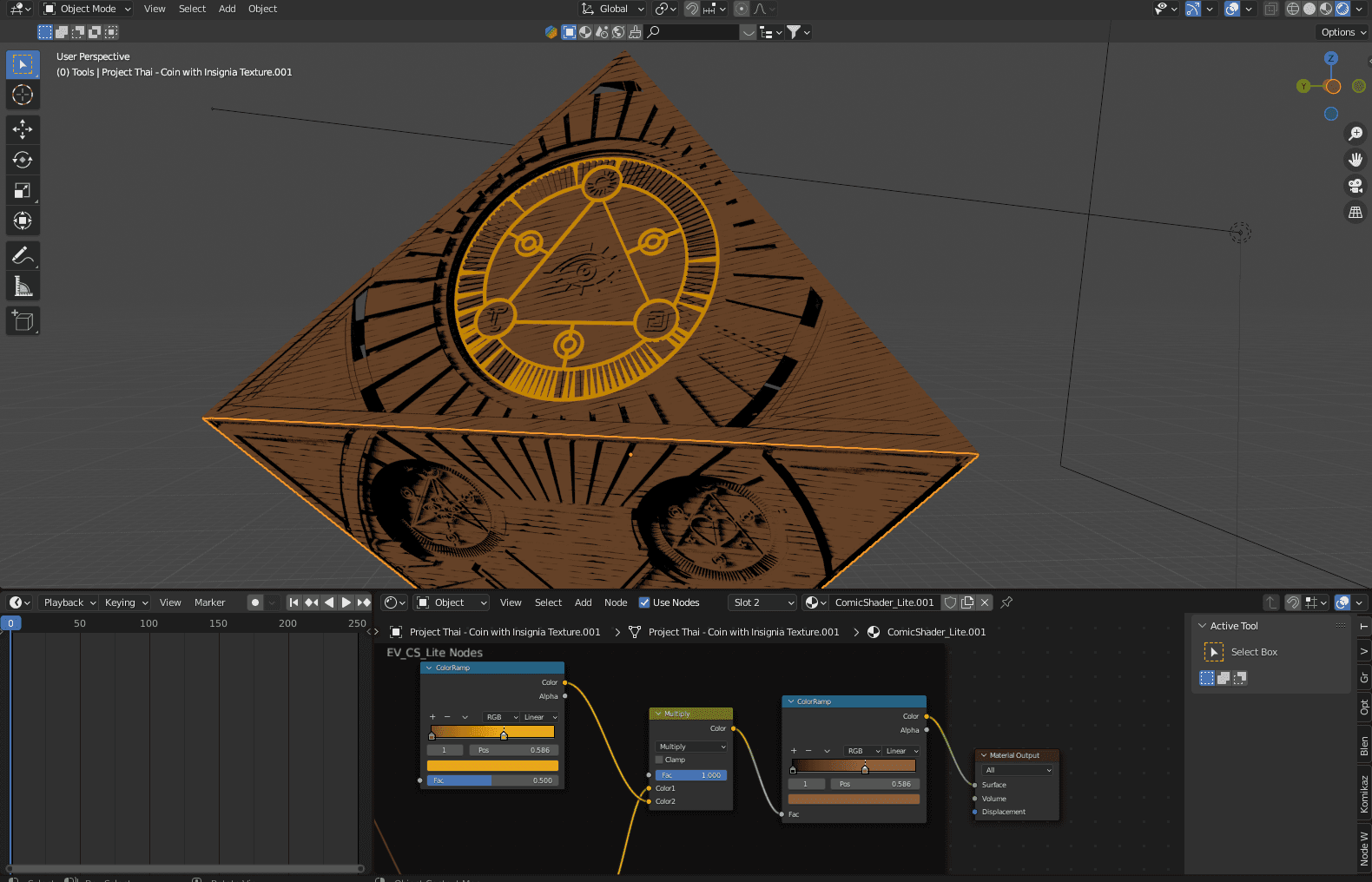The image size is (1372, 882).
Task: Select the Measure ruler tool
Action: tap(23, 286)
